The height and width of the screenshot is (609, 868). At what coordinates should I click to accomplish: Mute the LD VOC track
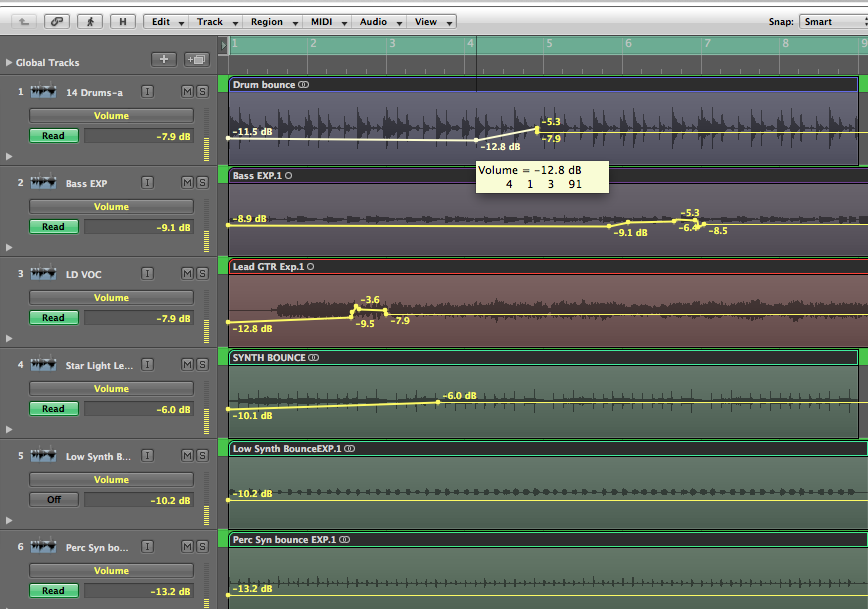(x=188, y=273)
